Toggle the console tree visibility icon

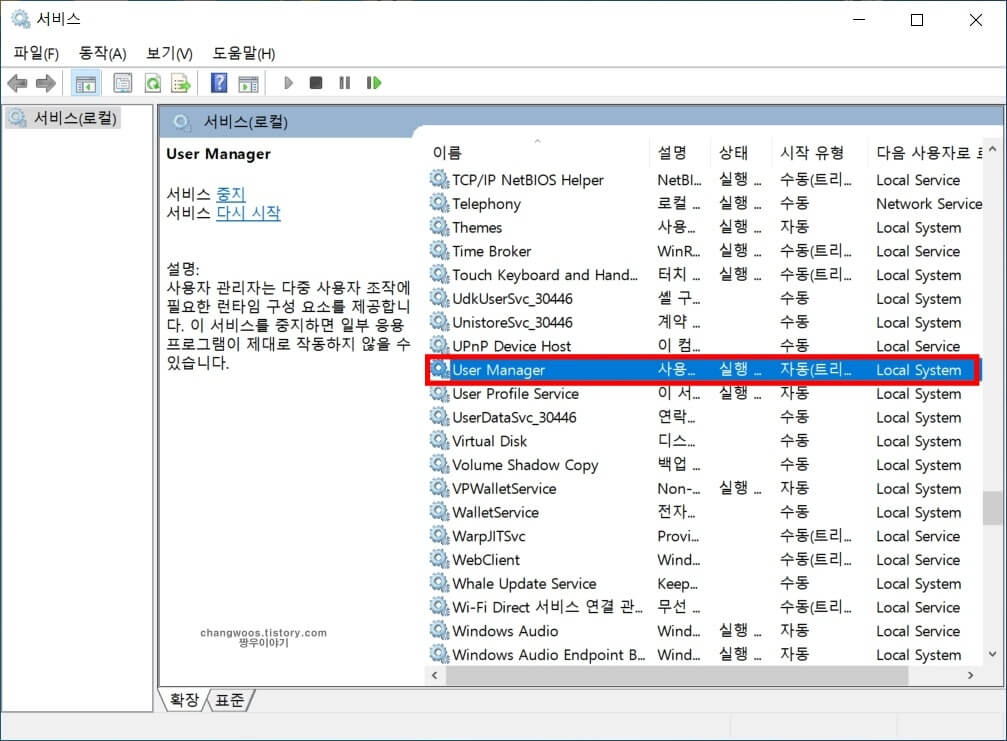point(85,83)
